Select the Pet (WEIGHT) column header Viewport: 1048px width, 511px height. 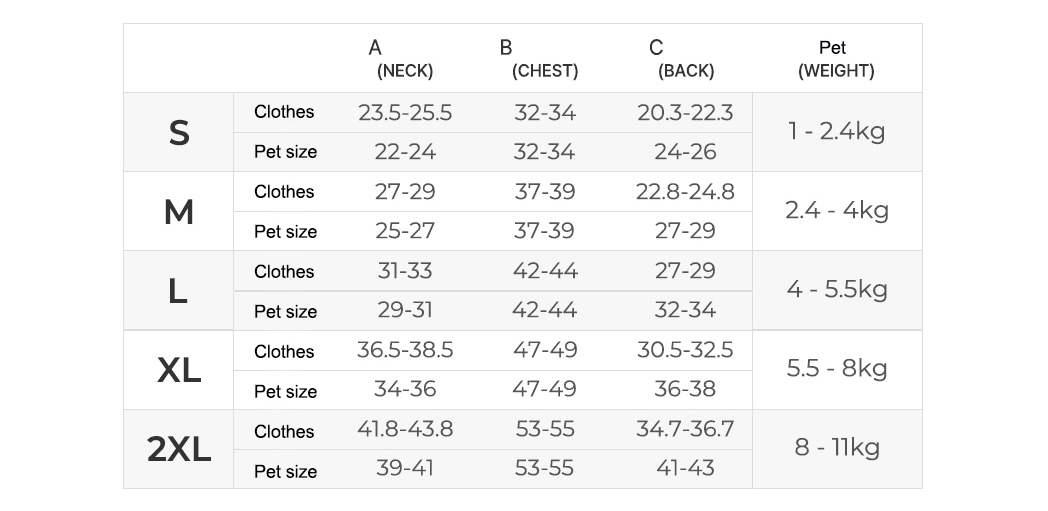(x=836, y=59)
